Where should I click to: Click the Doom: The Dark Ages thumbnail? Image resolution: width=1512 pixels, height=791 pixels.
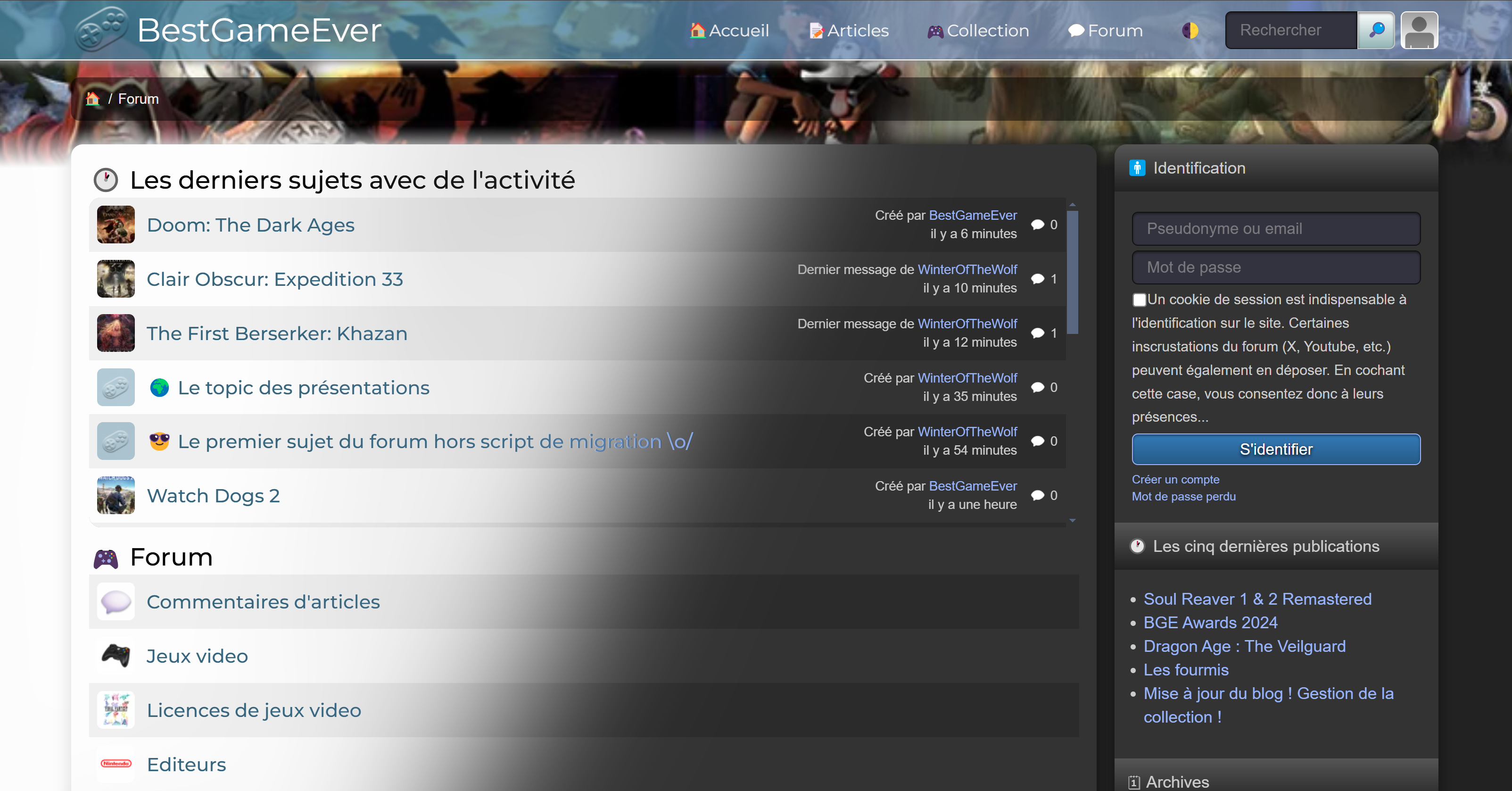[x=116, y=225]
